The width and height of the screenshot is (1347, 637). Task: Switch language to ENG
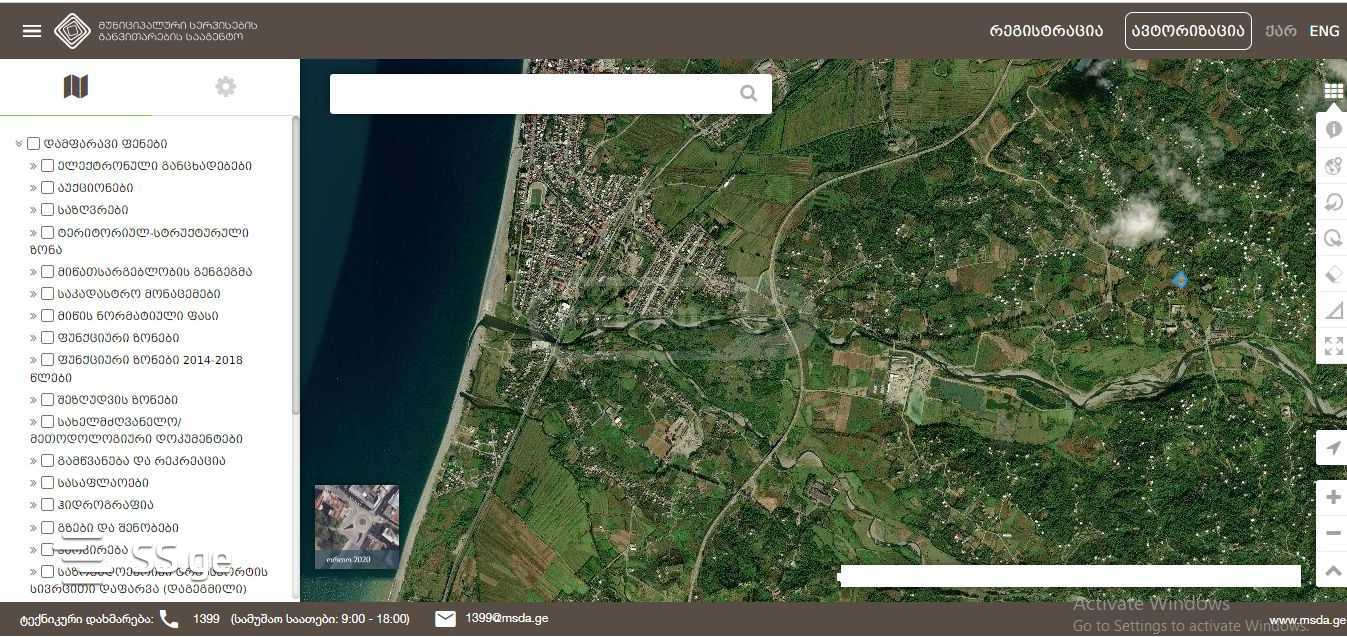pos(1324,31)
